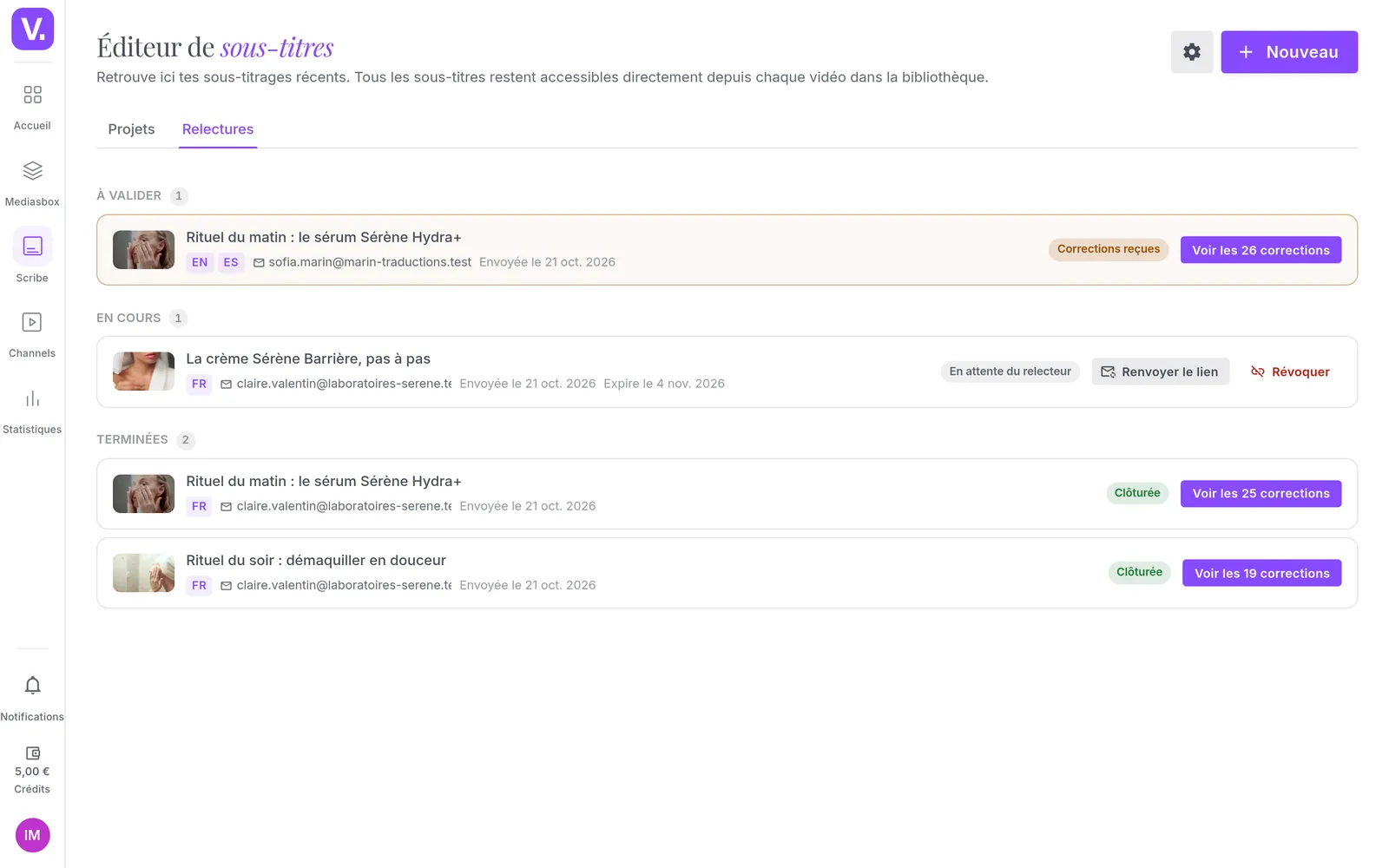
Task: Open the 5,00 € Crédits wallet
Action: click(x=32, y=770)
